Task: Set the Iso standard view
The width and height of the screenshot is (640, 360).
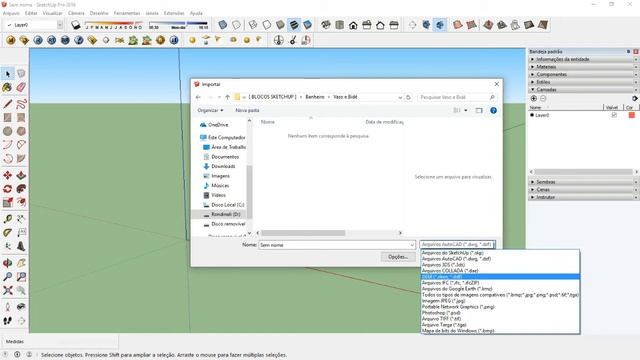Action: 326,25
